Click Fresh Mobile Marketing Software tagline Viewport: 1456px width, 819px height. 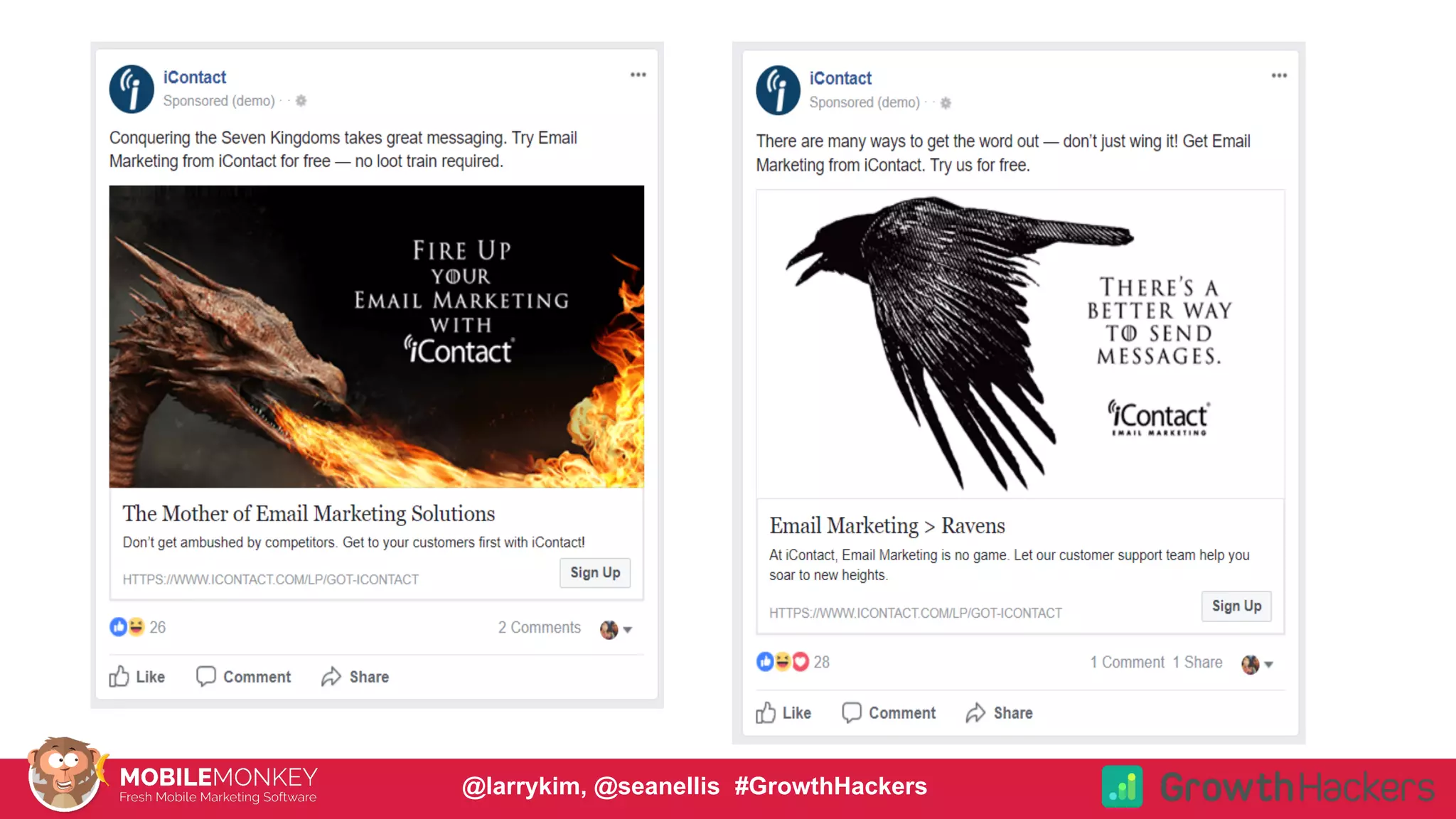pyautogui.click(x=218, y=798)
